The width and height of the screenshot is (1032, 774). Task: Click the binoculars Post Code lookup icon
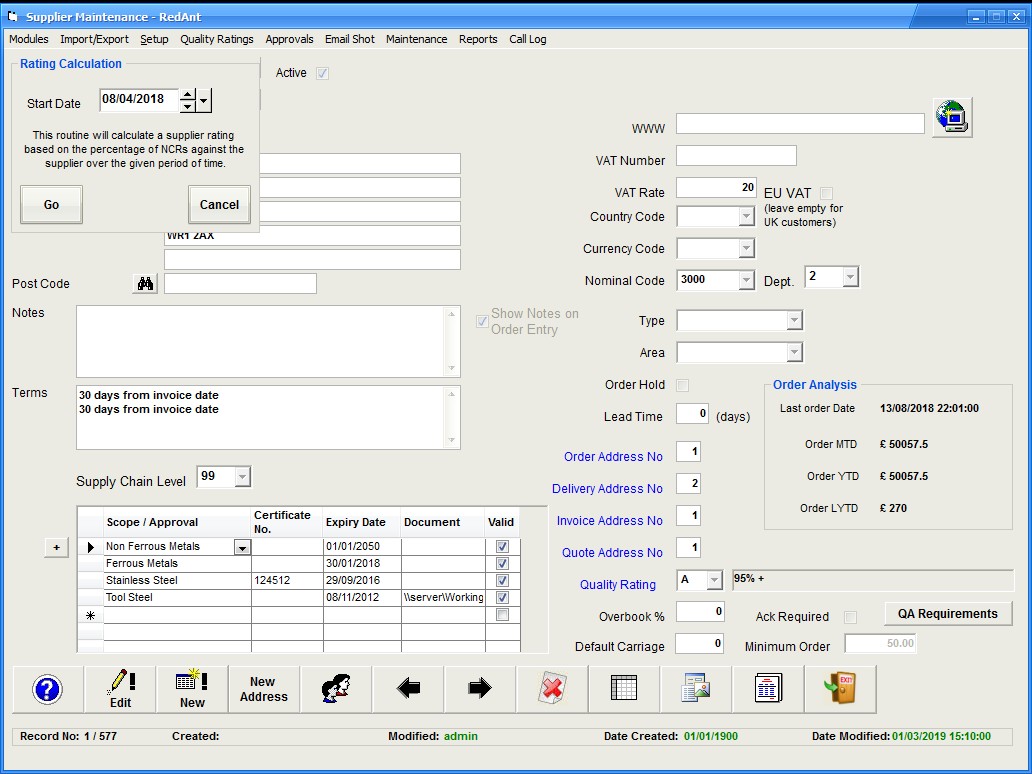146,284
